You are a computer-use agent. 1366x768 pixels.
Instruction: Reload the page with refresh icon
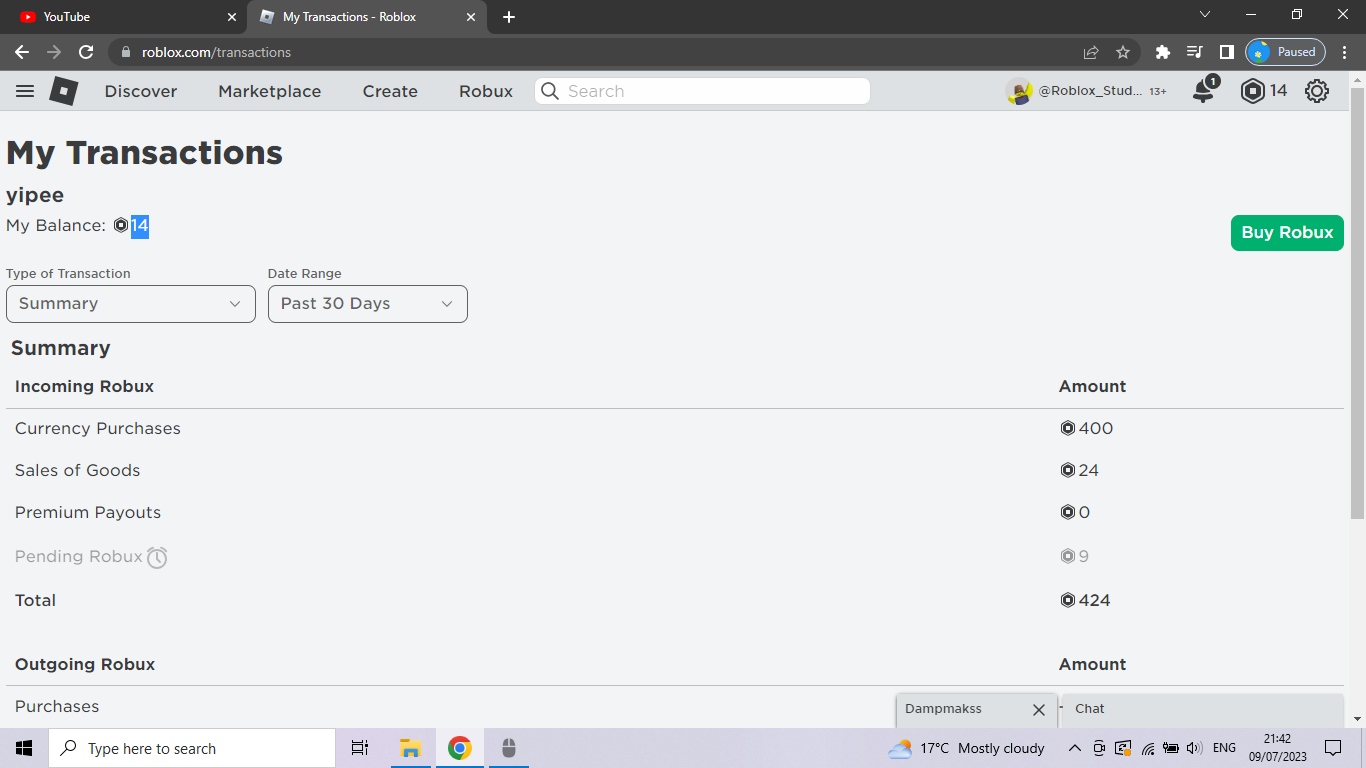coord(86,52)
